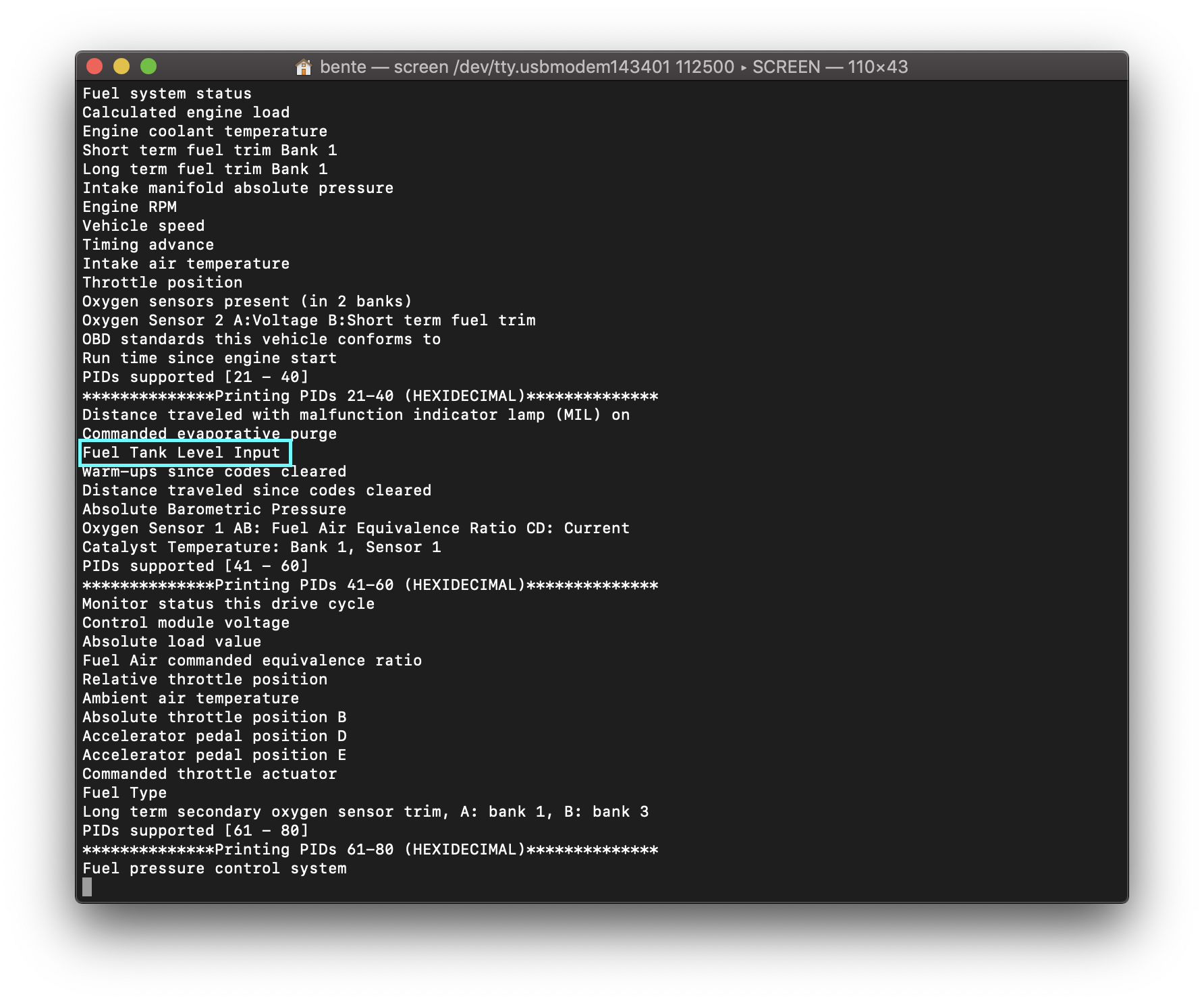This screenshot has width=1204, height=1003.
Task: Click the line 'Engine coolant temperature'
Action: tap(204, 132)
